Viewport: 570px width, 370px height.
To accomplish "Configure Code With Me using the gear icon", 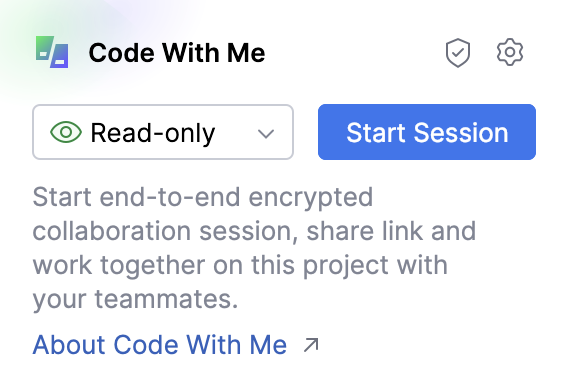I will (x=510, y=52).
